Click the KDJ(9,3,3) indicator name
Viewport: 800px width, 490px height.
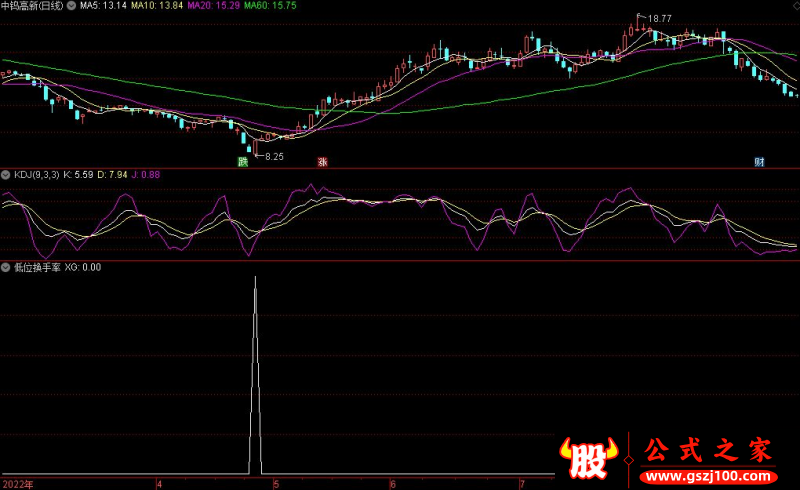tap(35, 174)
